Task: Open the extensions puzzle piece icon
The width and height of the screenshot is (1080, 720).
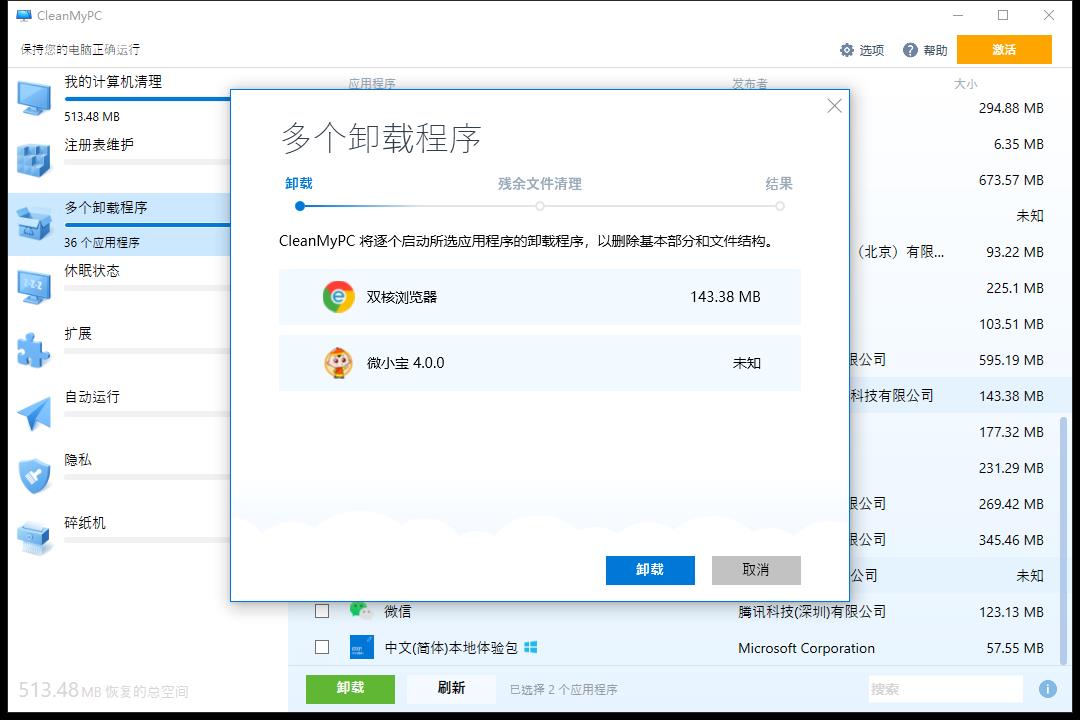Action: (34, 350)
